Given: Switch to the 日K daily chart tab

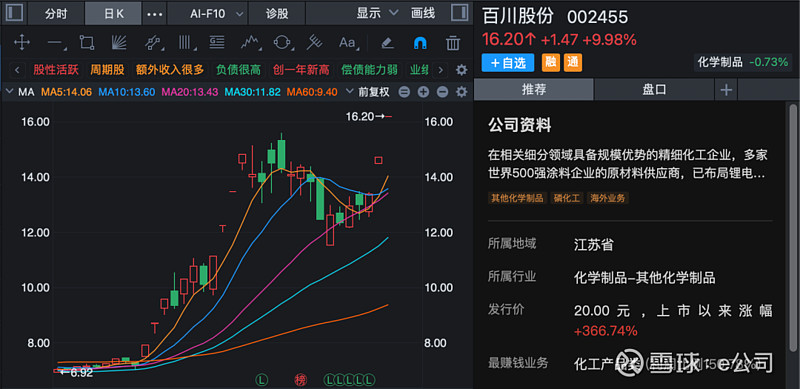Looking at the screenshot, I should [113, 14].
